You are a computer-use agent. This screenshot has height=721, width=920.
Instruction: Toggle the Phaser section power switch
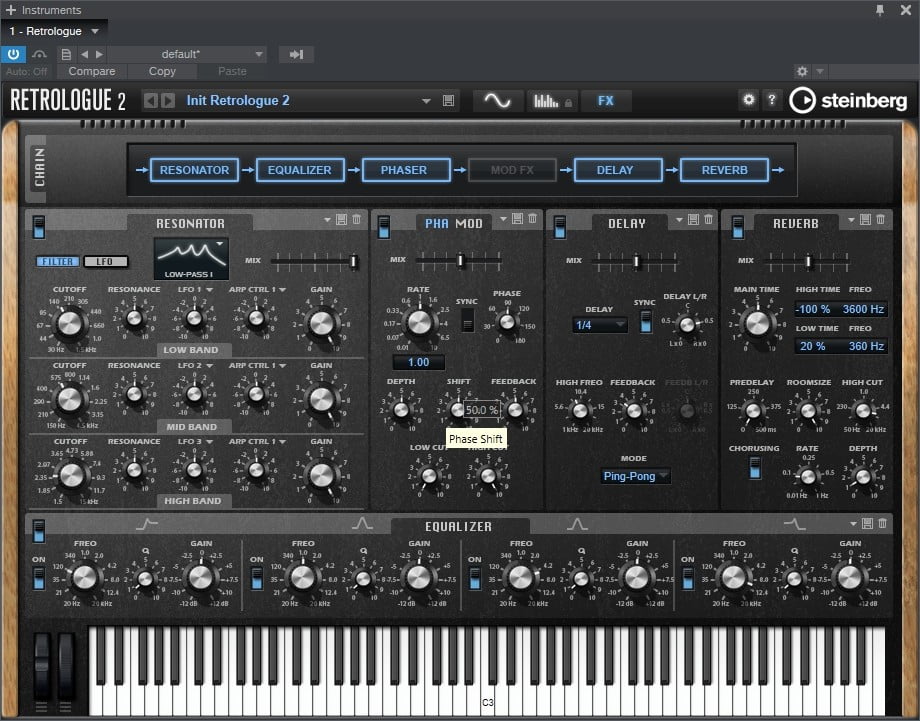tap(384, 227)
